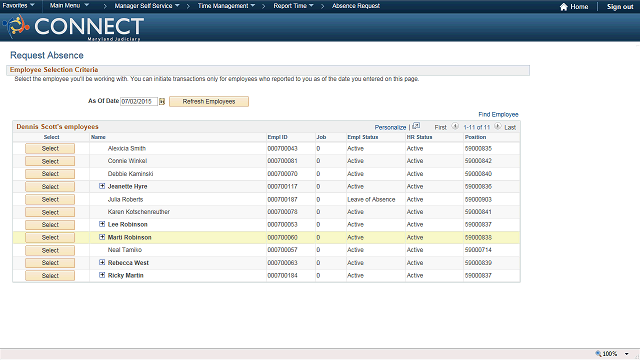Expand Marti Robinson's reports
The height and width of the screenshot is (360, 640).
point(102,237)
